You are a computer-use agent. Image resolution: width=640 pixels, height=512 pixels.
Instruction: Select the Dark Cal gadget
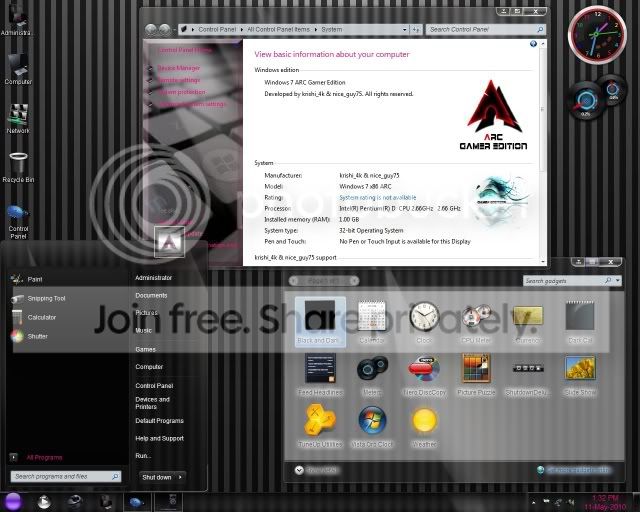[580, 322]
